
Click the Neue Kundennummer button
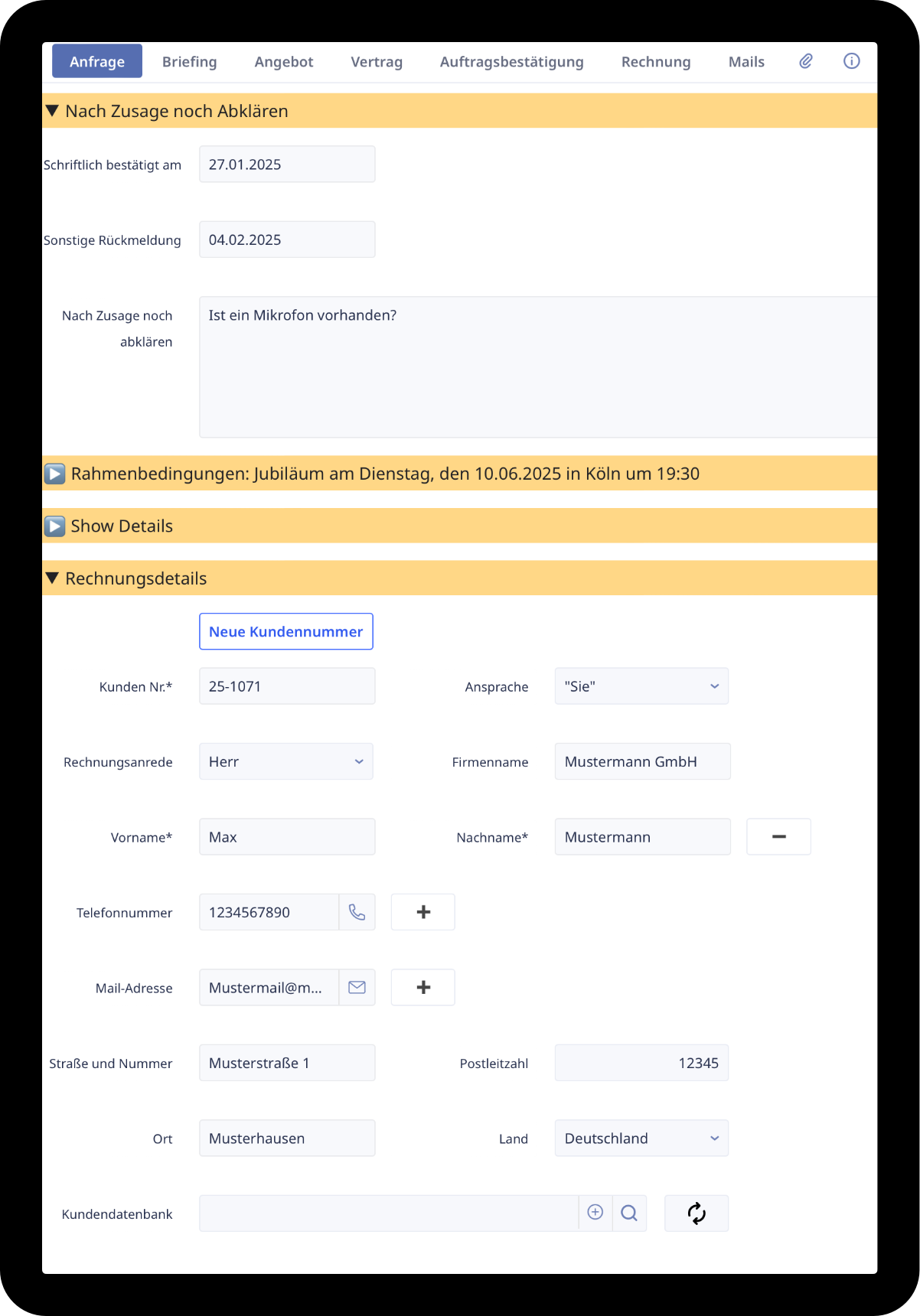(x=286, y=632)
